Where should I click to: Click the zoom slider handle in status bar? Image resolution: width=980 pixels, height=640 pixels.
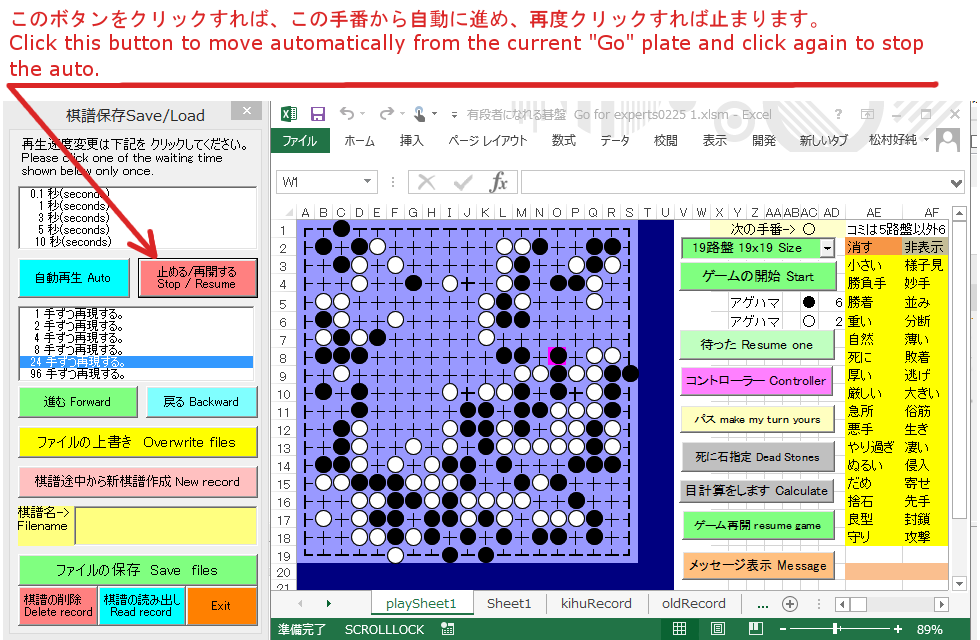tap(836, 629)
